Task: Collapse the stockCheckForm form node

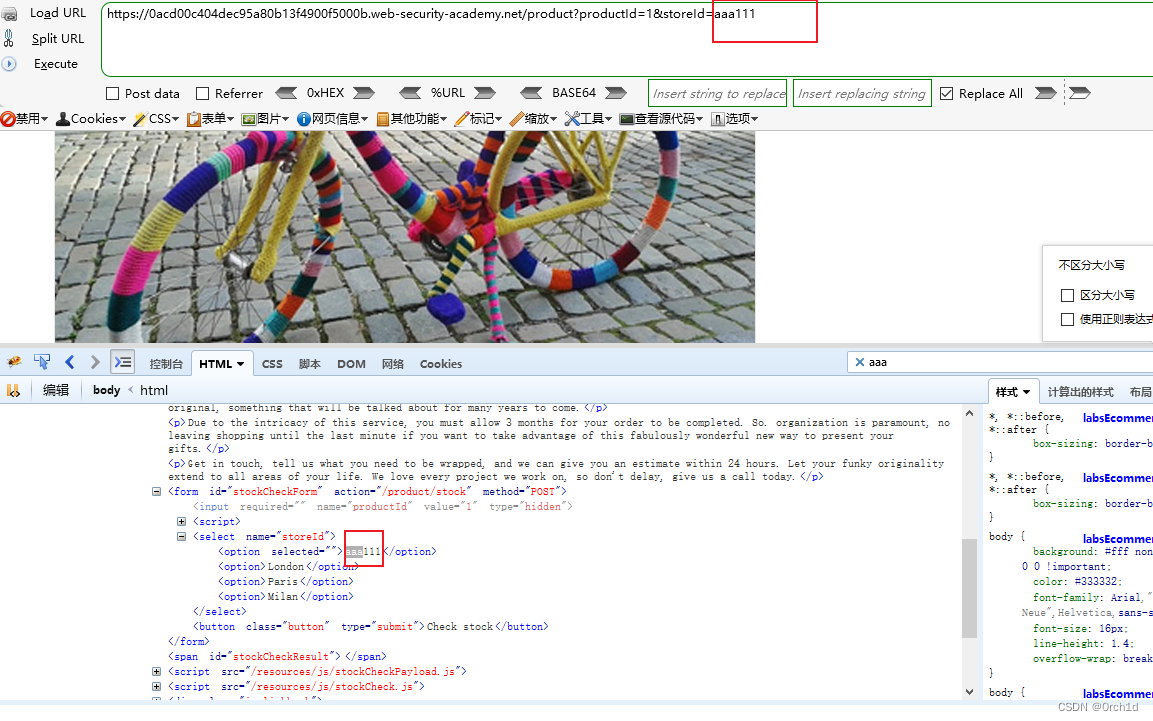Action: (x=157, y=492)
